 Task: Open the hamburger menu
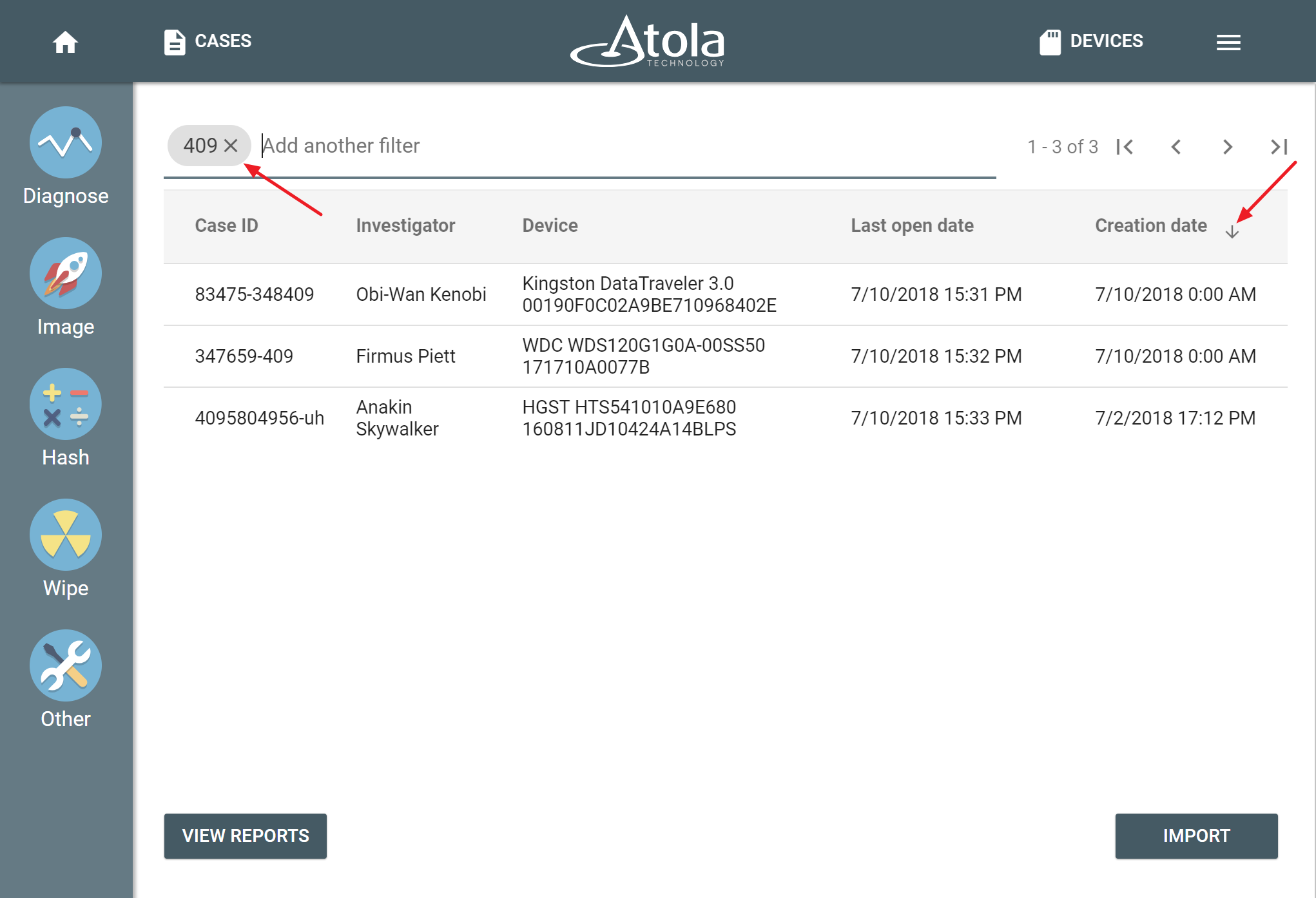1228,41
